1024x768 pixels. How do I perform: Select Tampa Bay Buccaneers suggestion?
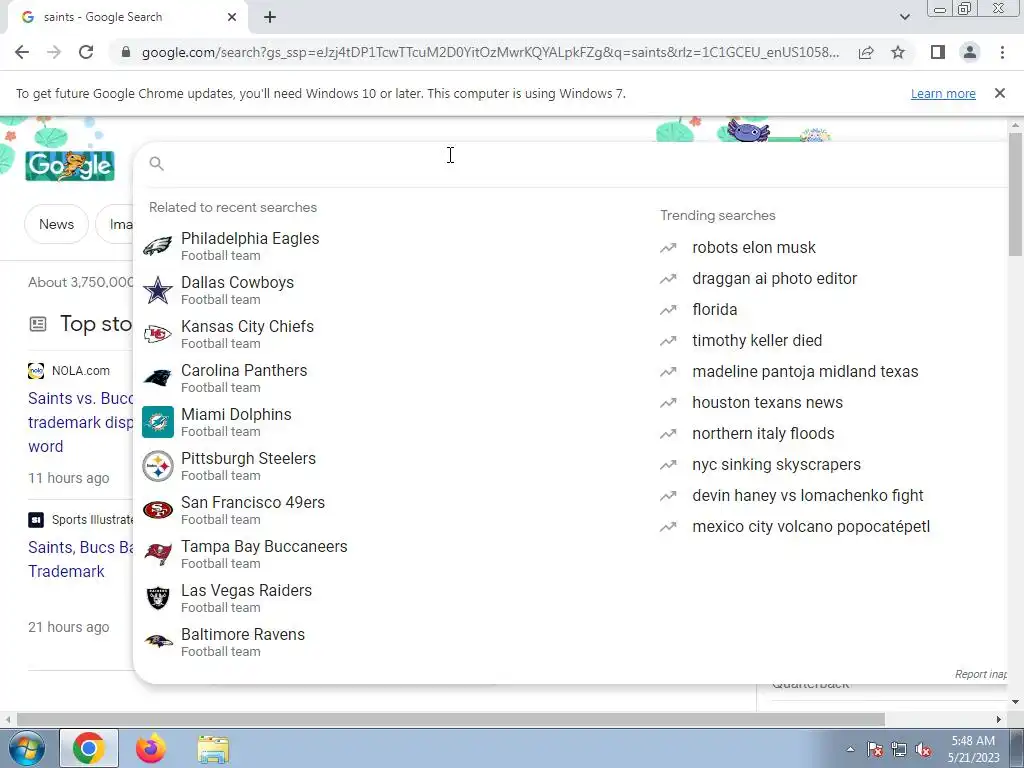392,554
